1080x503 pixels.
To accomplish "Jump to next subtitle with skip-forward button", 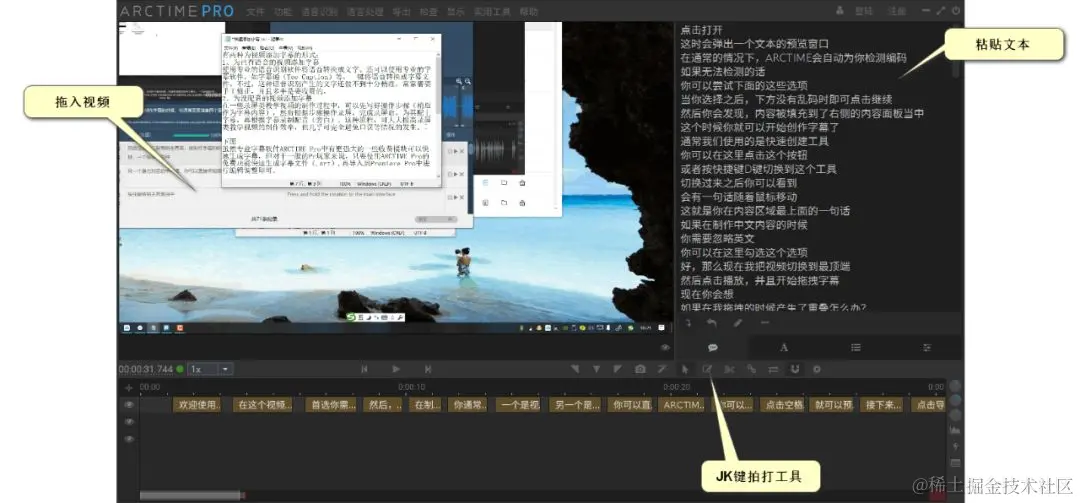I will click(428, 369).
